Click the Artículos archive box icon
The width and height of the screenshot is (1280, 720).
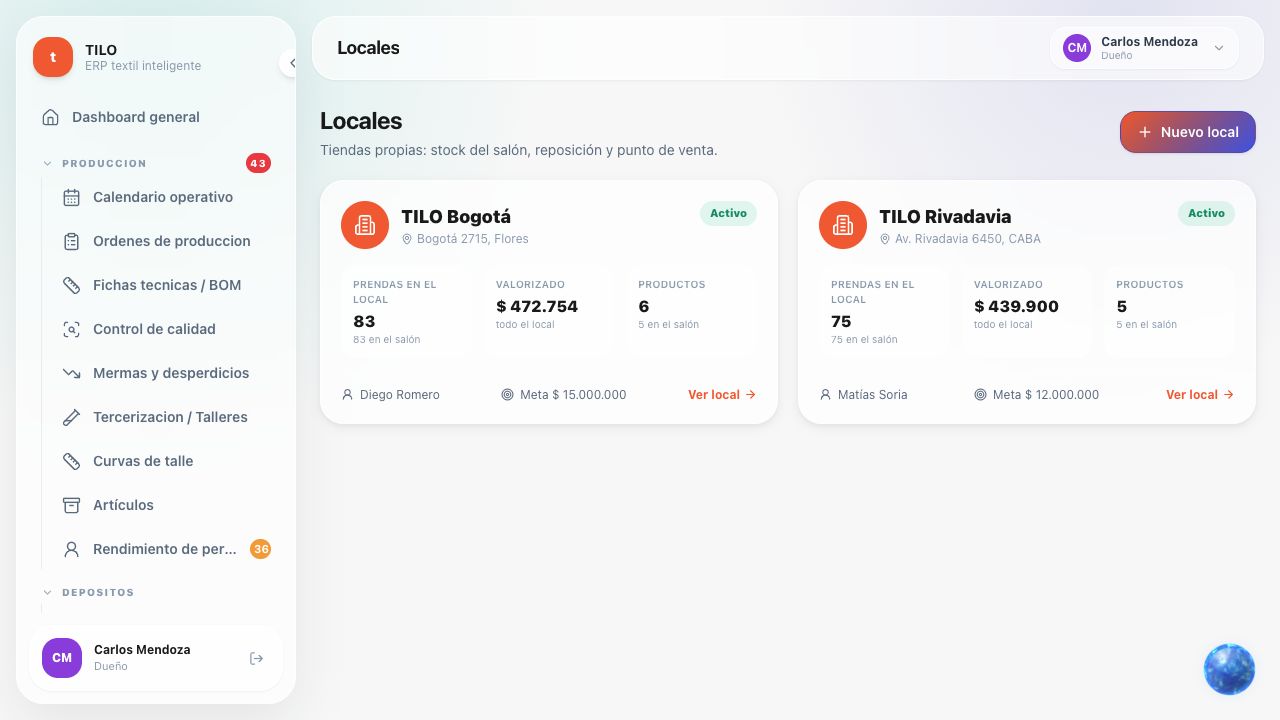pos(71,505)
